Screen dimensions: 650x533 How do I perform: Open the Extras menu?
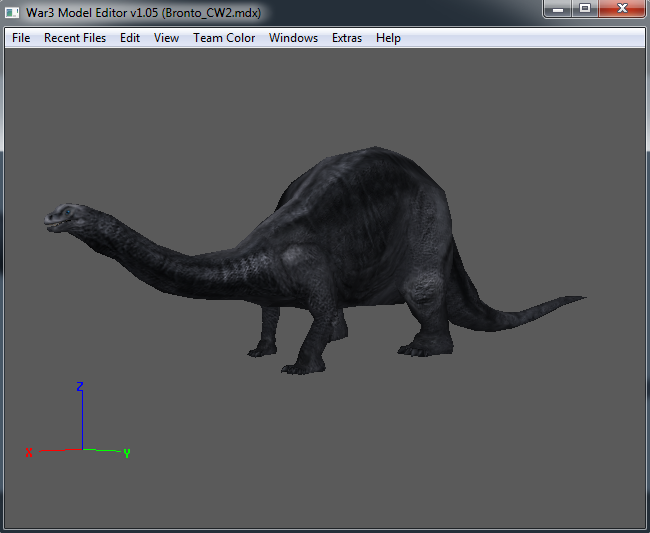point(347,38)
